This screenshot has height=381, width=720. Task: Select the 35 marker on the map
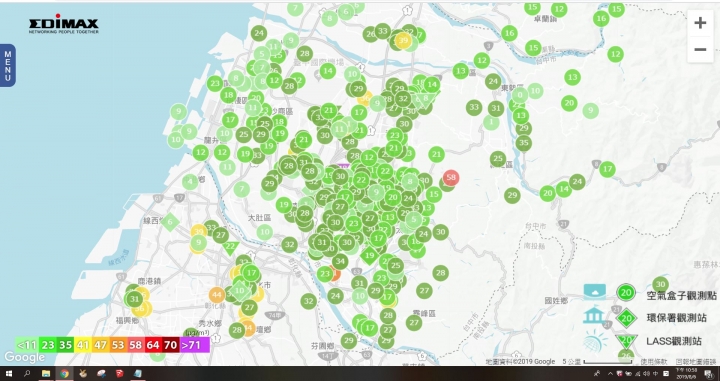point(523,143)
